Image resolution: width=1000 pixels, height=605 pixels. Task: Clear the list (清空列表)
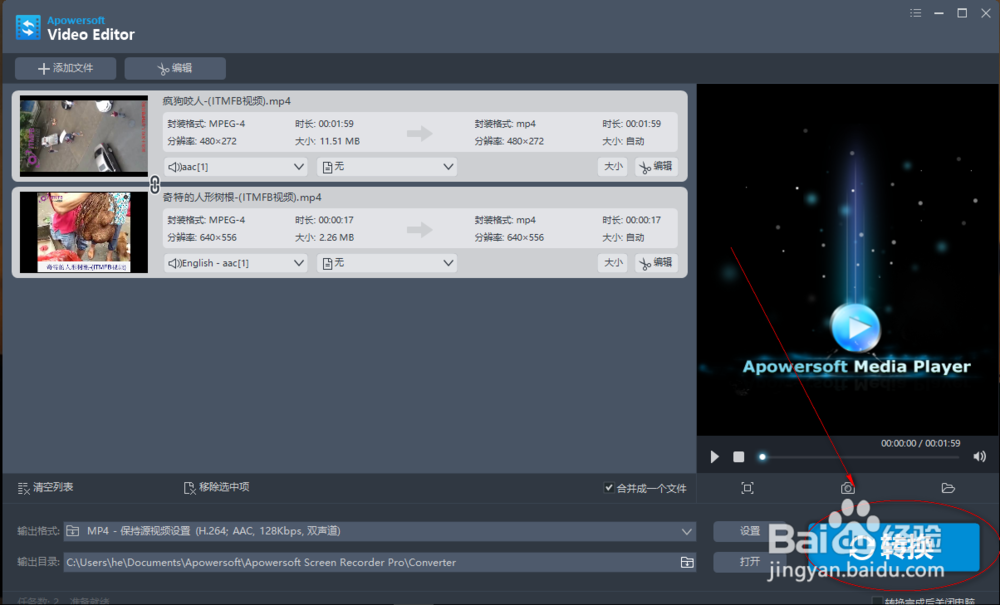click(46, 488)
